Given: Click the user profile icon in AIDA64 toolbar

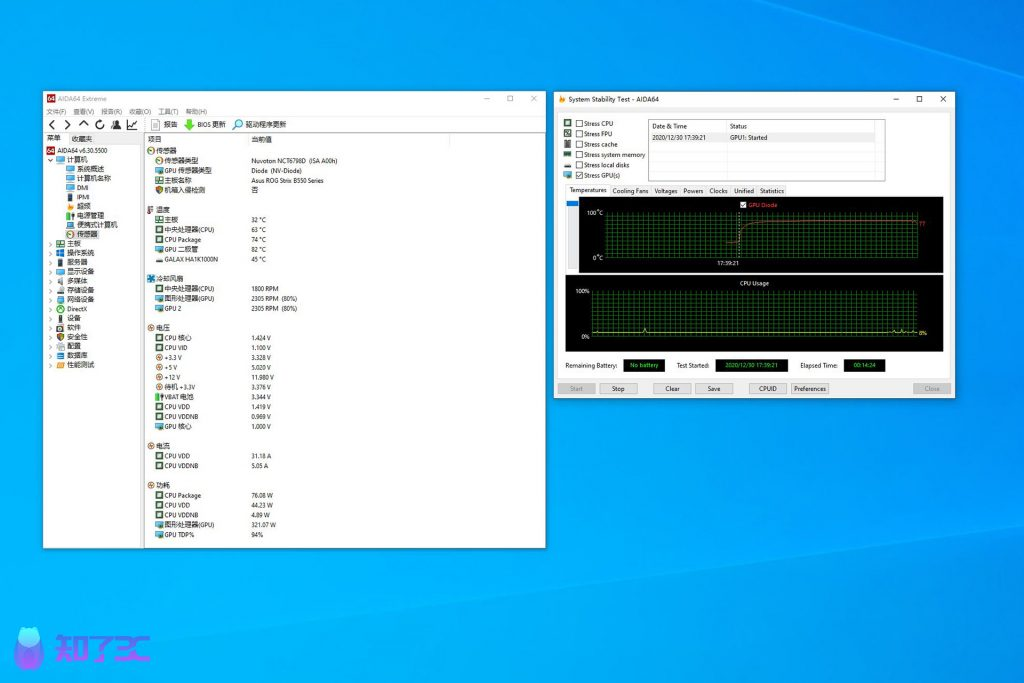Looking at the screenshot, I should [x=116, y=124].
